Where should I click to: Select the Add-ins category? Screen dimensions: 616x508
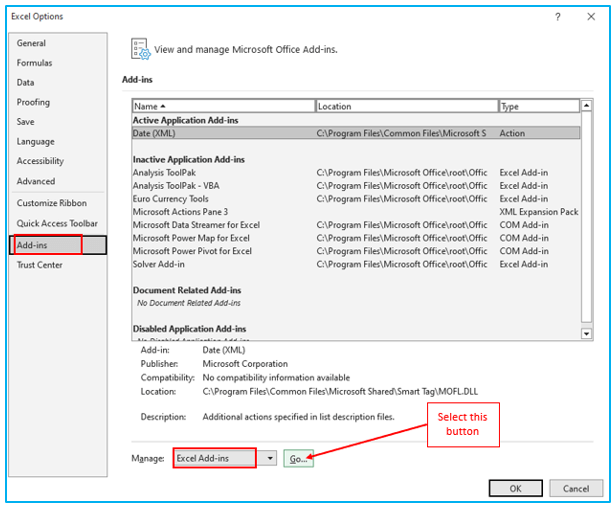click(x=58, y=245)
